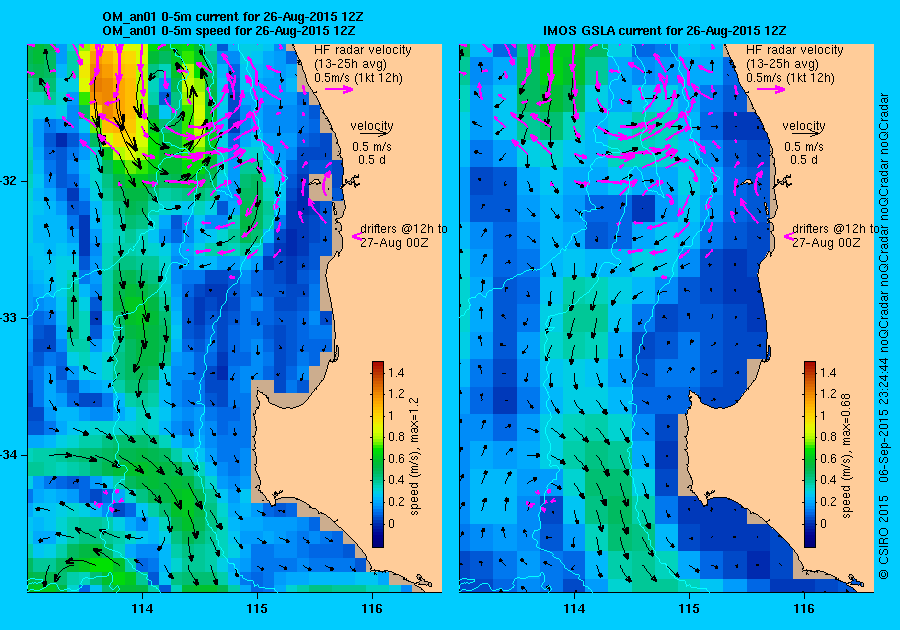The width and height of the screenshot is (900, 630).
Task: Click longitude label '114' under left map
Action: click(142, 609)
